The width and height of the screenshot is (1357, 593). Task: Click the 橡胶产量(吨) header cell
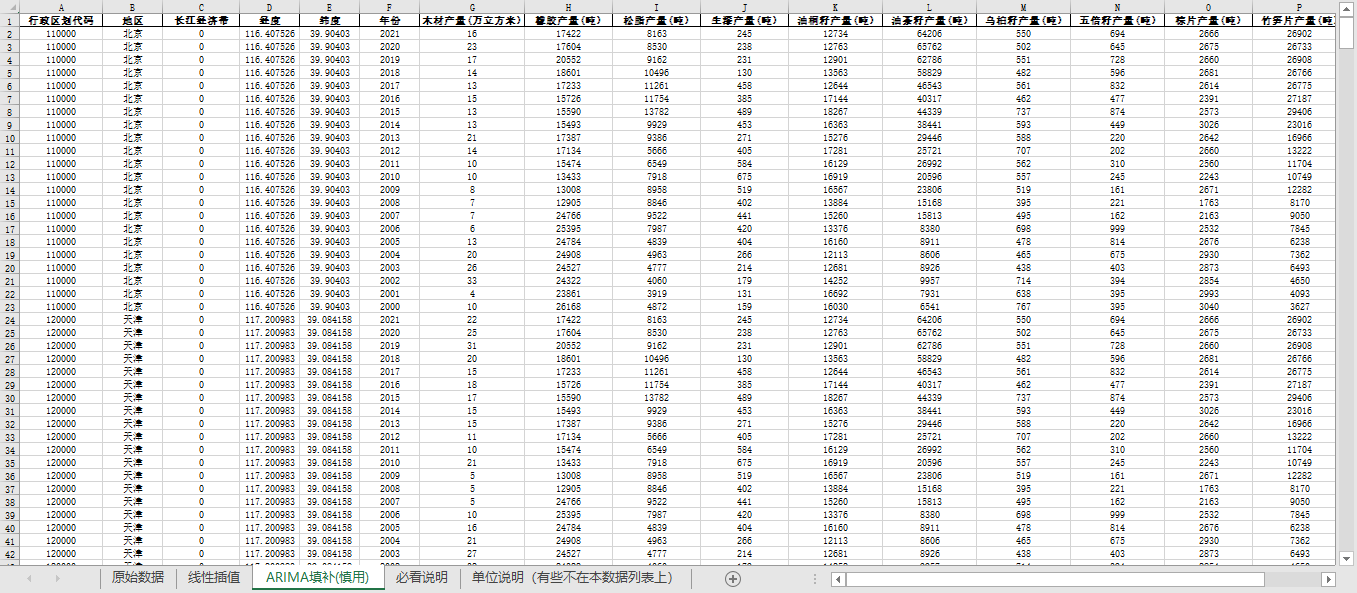(567, 20)
